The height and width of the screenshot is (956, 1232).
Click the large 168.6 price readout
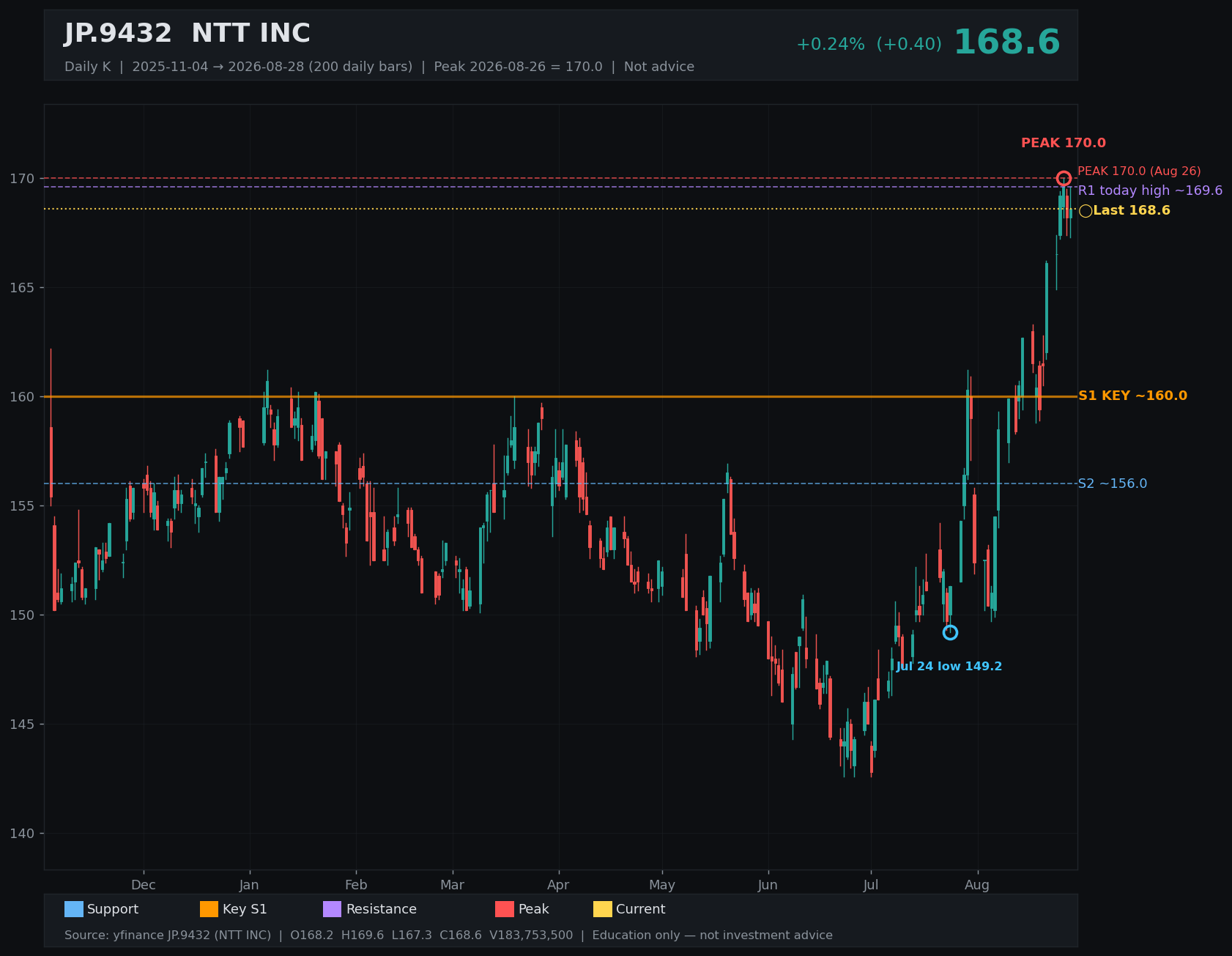(1006, 42)
